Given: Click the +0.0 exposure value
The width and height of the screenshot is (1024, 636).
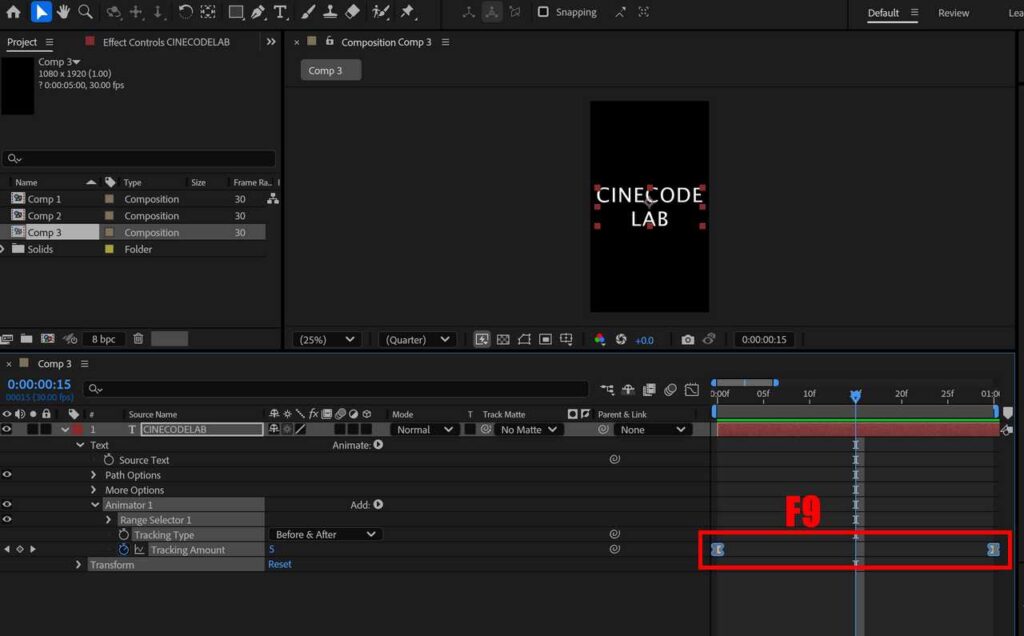Looking at the screenshot, I should click(x=644, y=340).
